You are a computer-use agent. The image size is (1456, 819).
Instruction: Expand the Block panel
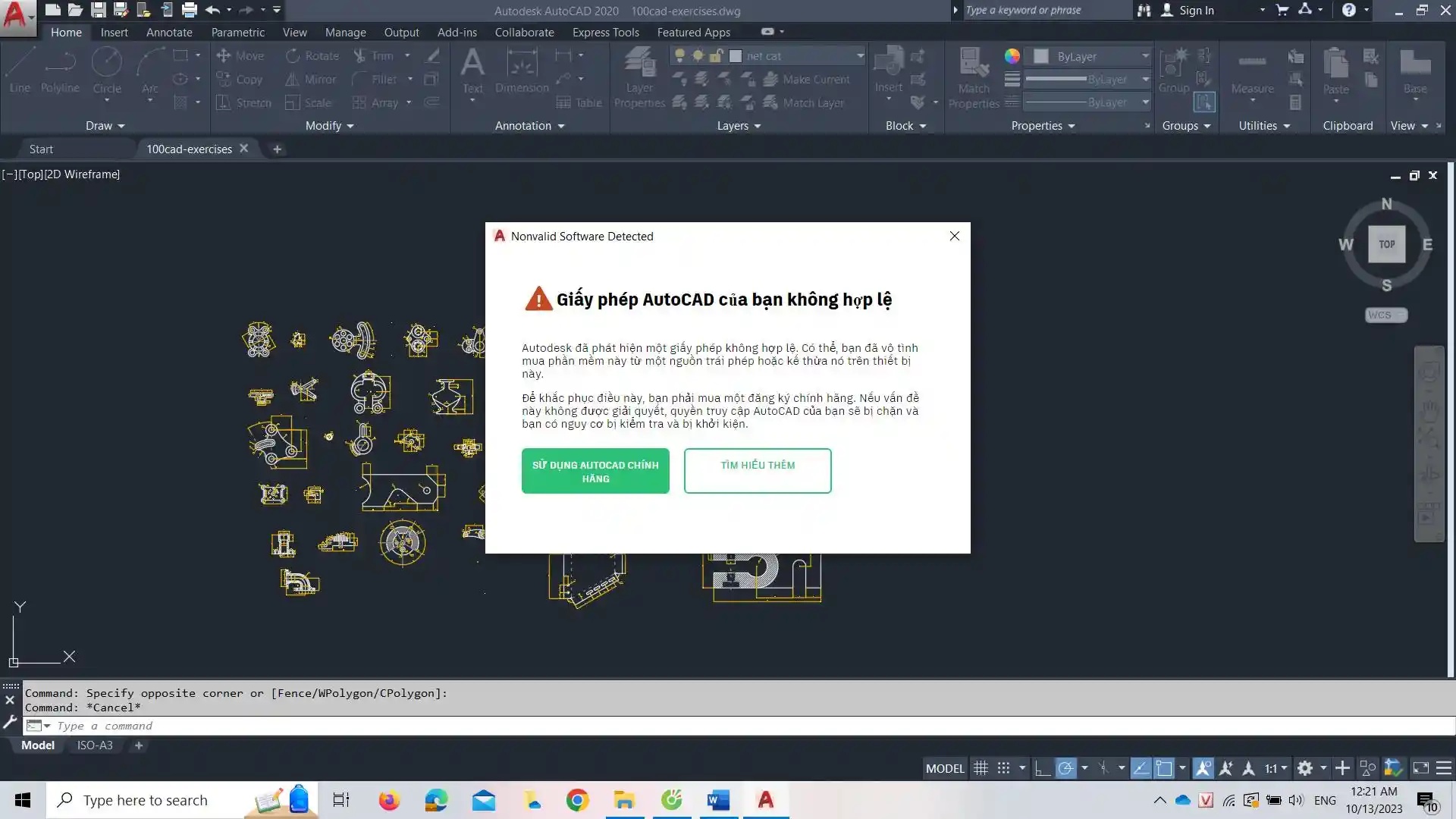tap(905, 126)
